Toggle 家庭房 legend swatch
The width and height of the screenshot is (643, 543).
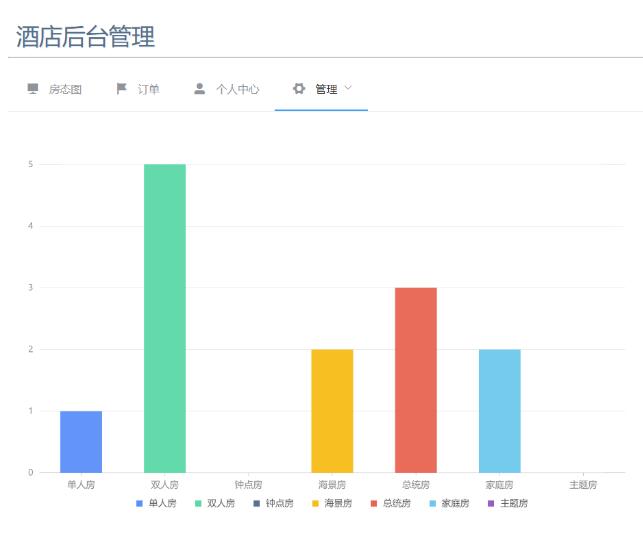pyautogui.click(x=433, y=503)
